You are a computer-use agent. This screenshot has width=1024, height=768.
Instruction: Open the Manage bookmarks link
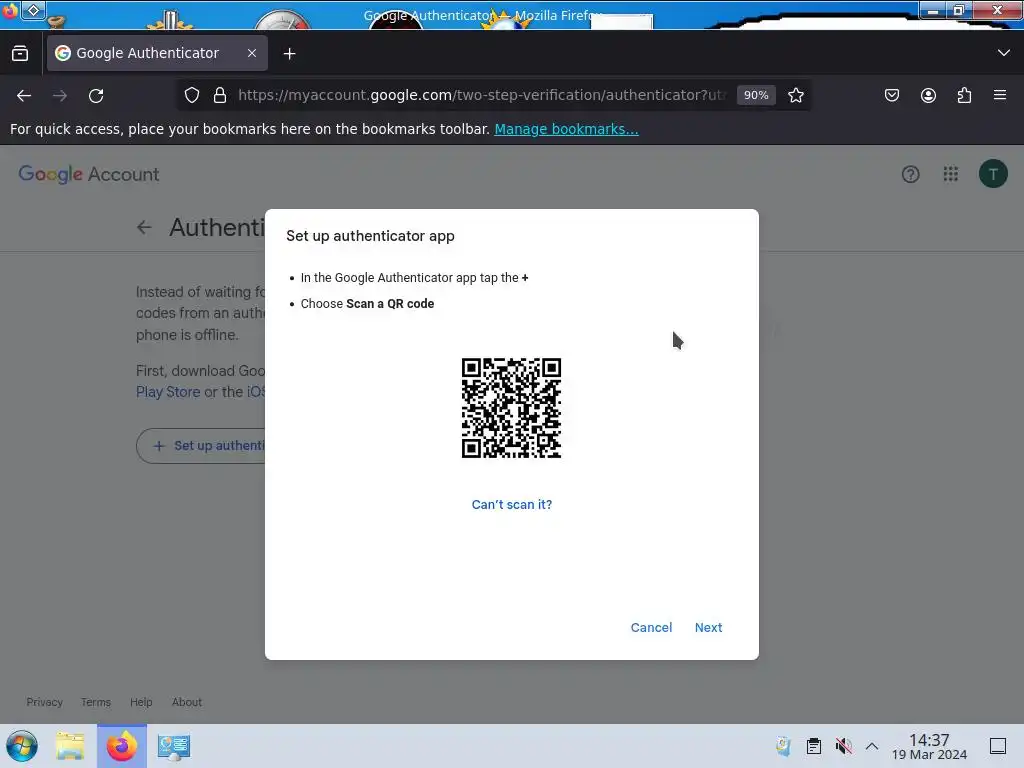(566, 129)
